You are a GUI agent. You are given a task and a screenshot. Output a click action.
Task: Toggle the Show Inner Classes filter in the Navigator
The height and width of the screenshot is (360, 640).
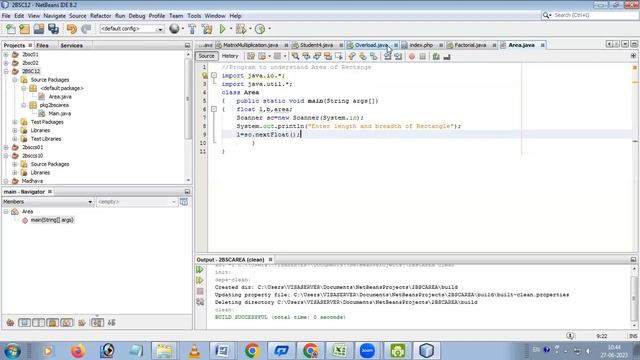[x=67, y=323]
